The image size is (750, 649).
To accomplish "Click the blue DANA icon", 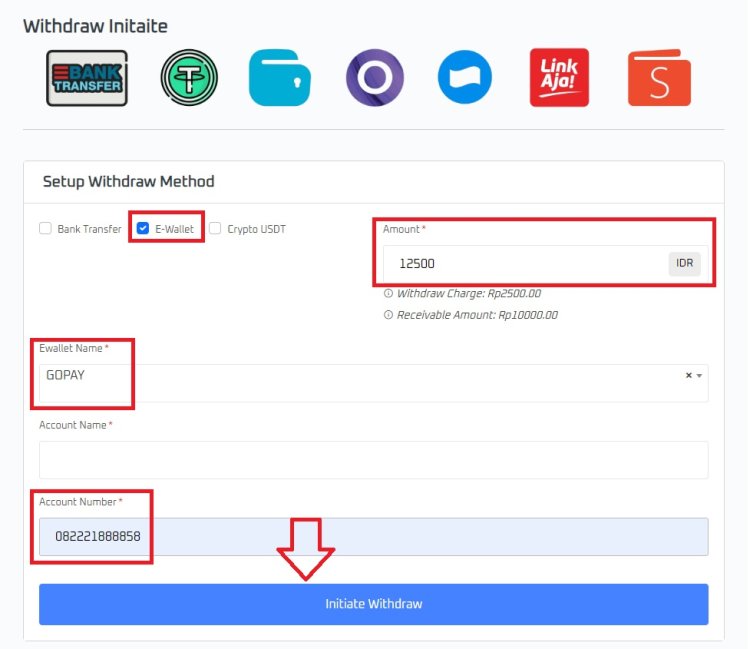I will coord(465,78).
